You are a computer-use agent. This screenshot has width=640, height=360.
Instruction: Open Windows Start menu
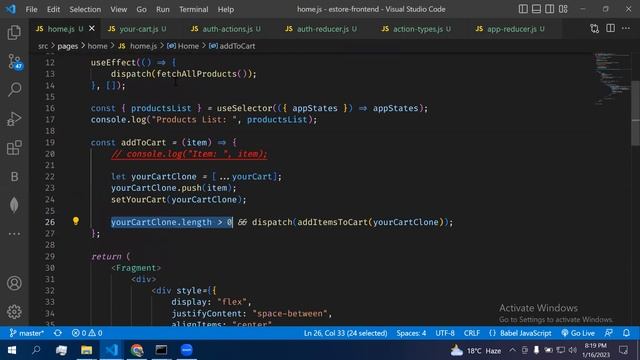click(x=11, y=350)
